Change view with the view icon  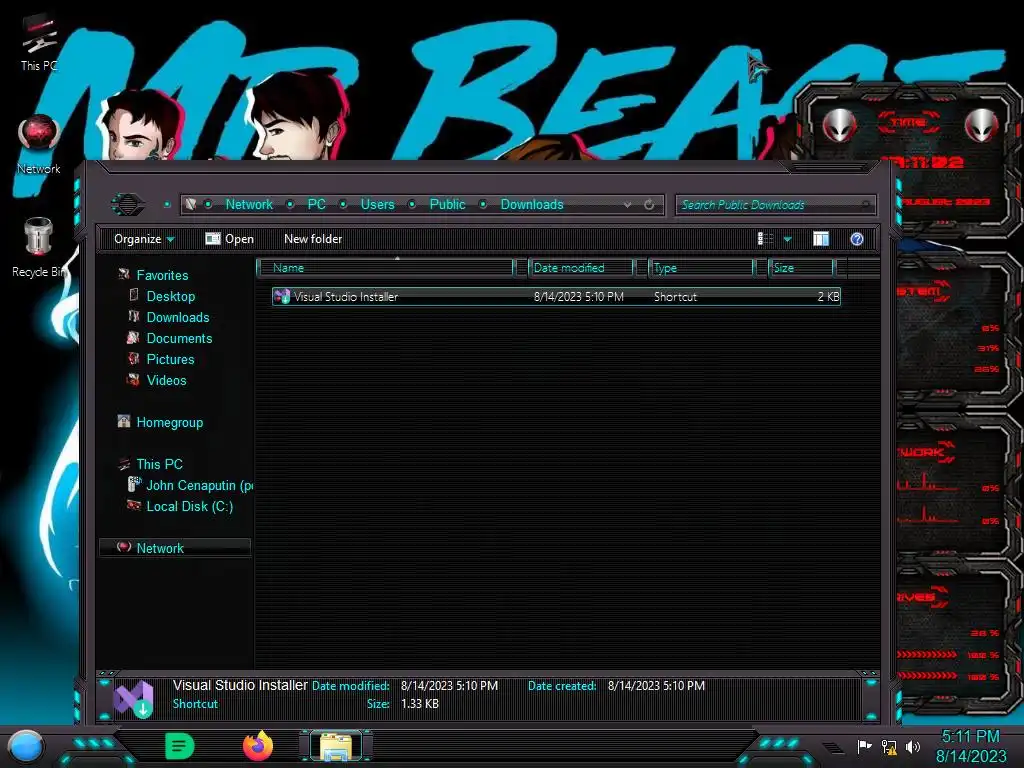click(765, 239)
